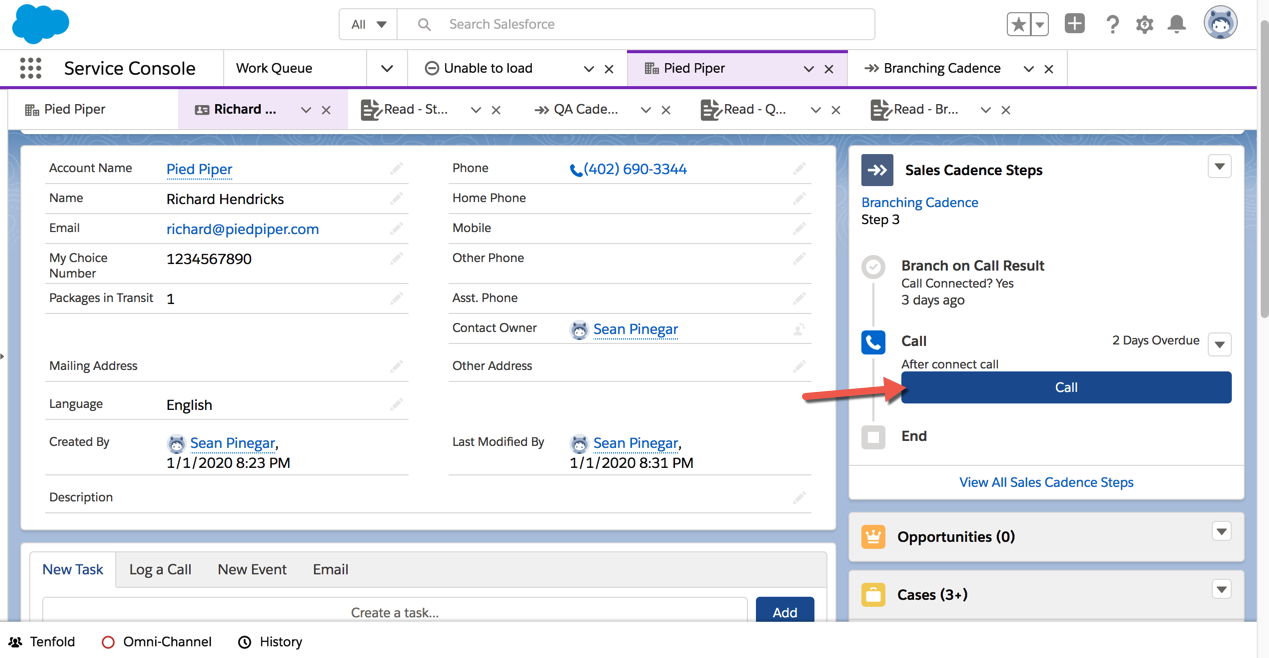Toggle the End step checkbox square
The height and width of the screenshot is (658, 1269).
(873, 437)
